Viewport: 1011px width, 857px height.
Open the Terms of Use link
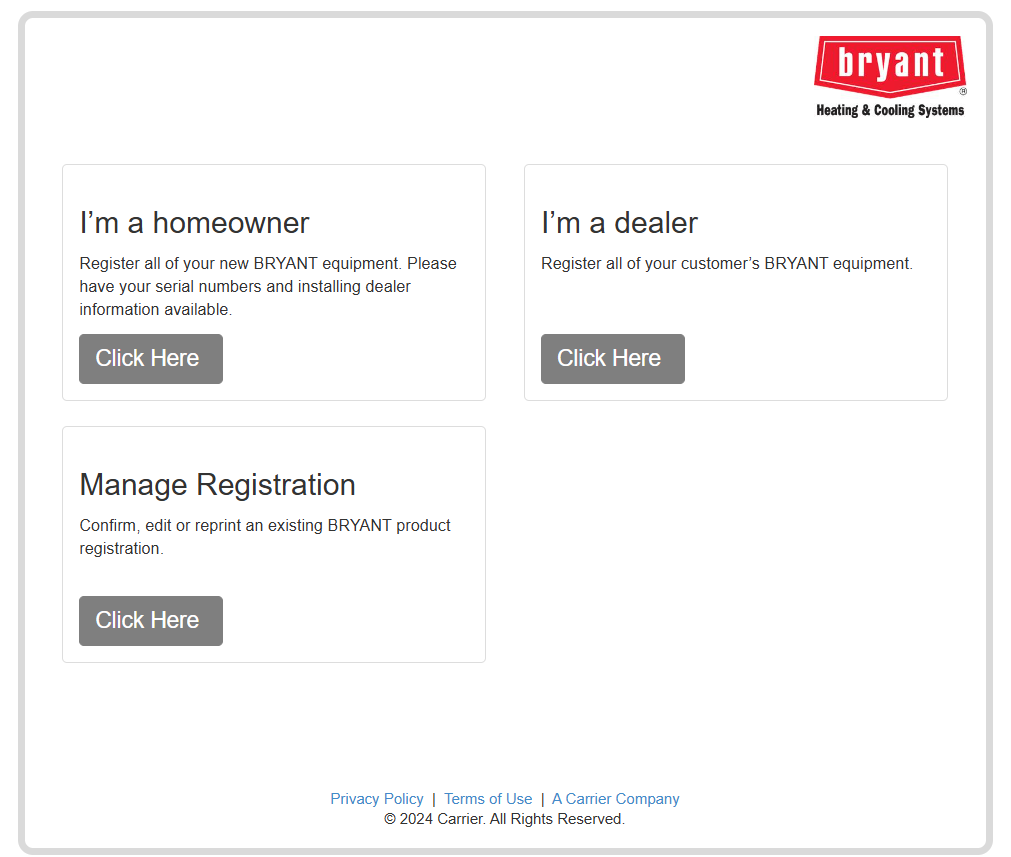tap(488, 799)
